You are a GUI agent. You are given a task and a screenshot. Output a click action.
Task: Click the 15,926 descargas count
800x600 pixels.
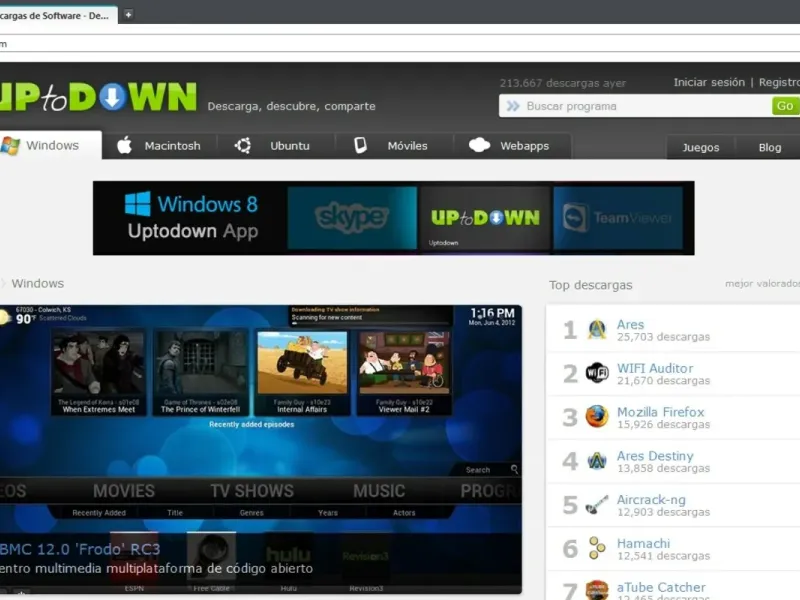663,424
